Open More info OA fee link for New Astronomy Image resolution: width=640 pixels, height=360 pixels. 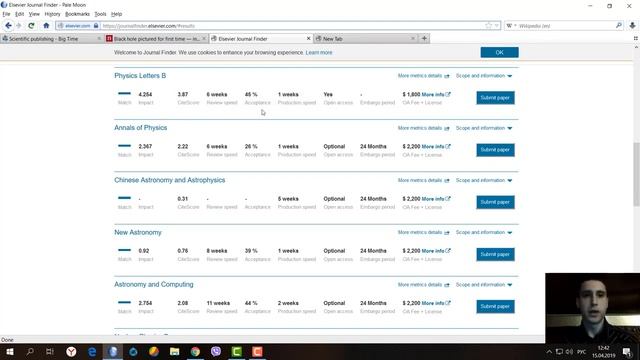[x=436, y=251]
